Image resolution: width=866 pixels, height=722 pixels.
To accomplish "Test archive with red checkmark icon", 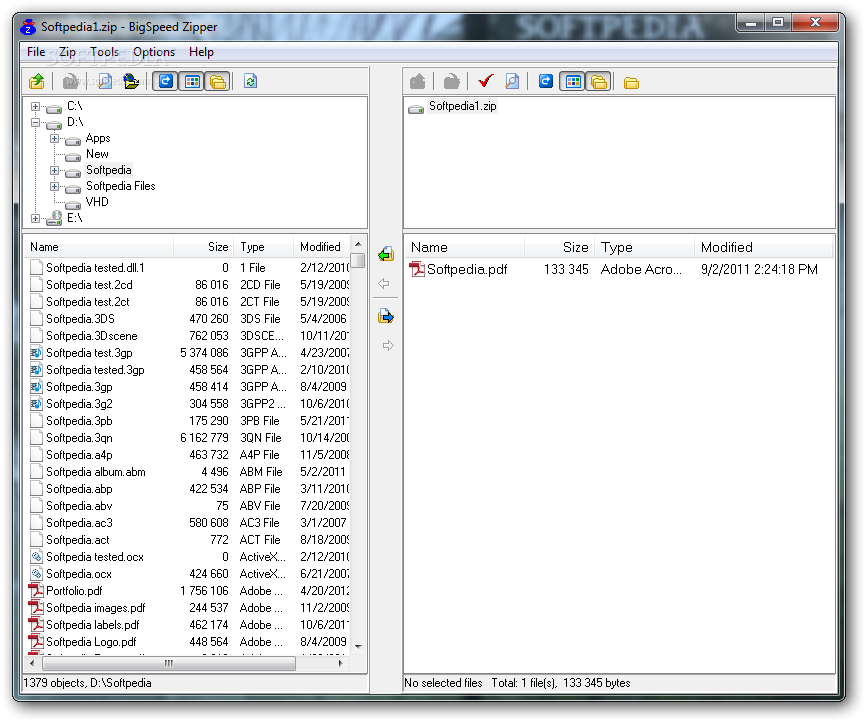I will coord(485,82).
